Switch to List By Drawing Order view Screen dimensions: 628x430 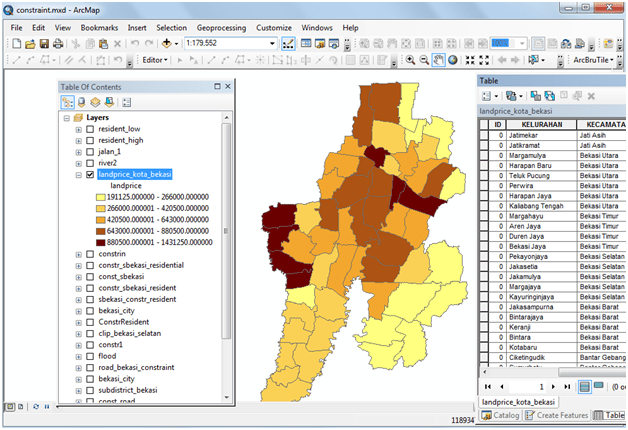67,102
